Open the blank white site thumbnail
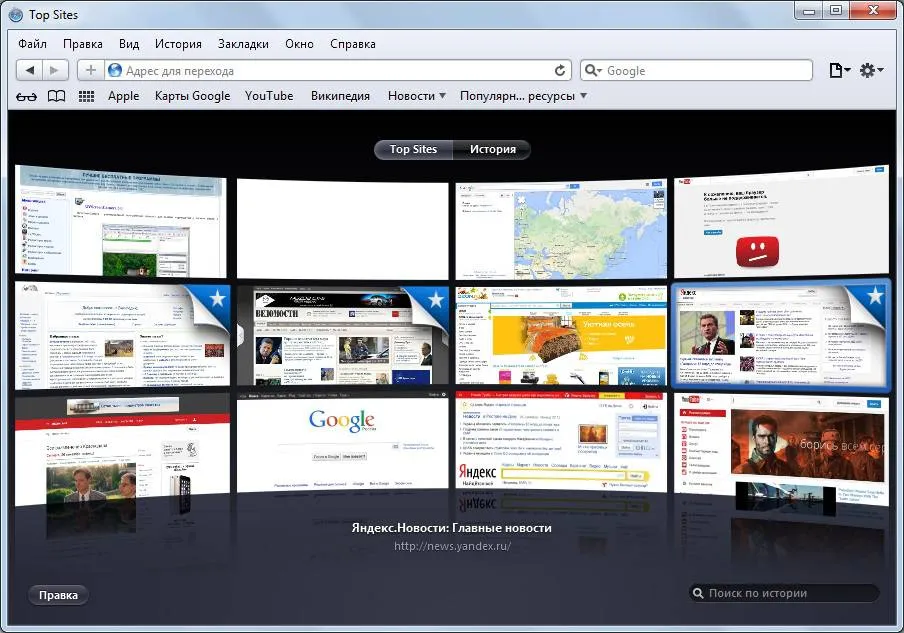This screenshot has height=633, width=904. click(x=342, y=229)
